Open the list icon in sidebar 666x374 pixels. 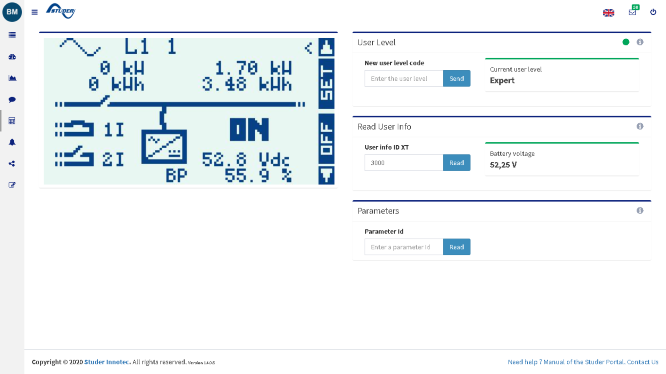12,35
